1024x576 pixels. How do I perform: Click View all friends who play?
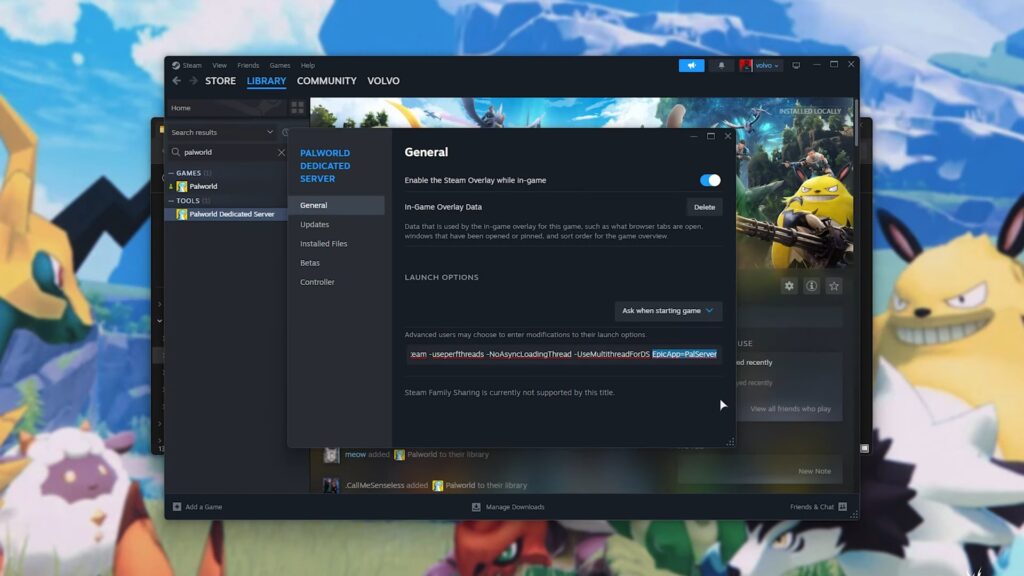click(x=790, y=409)
